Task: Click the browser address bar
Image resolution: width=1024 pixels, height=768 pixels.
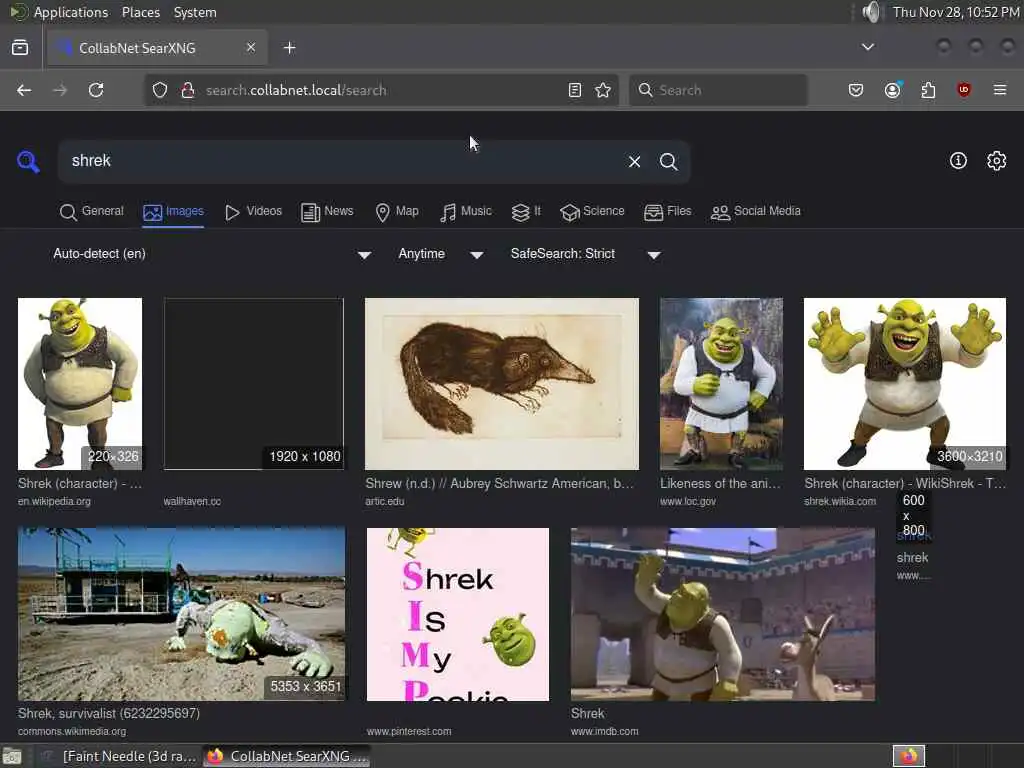Action: (382, 90)
